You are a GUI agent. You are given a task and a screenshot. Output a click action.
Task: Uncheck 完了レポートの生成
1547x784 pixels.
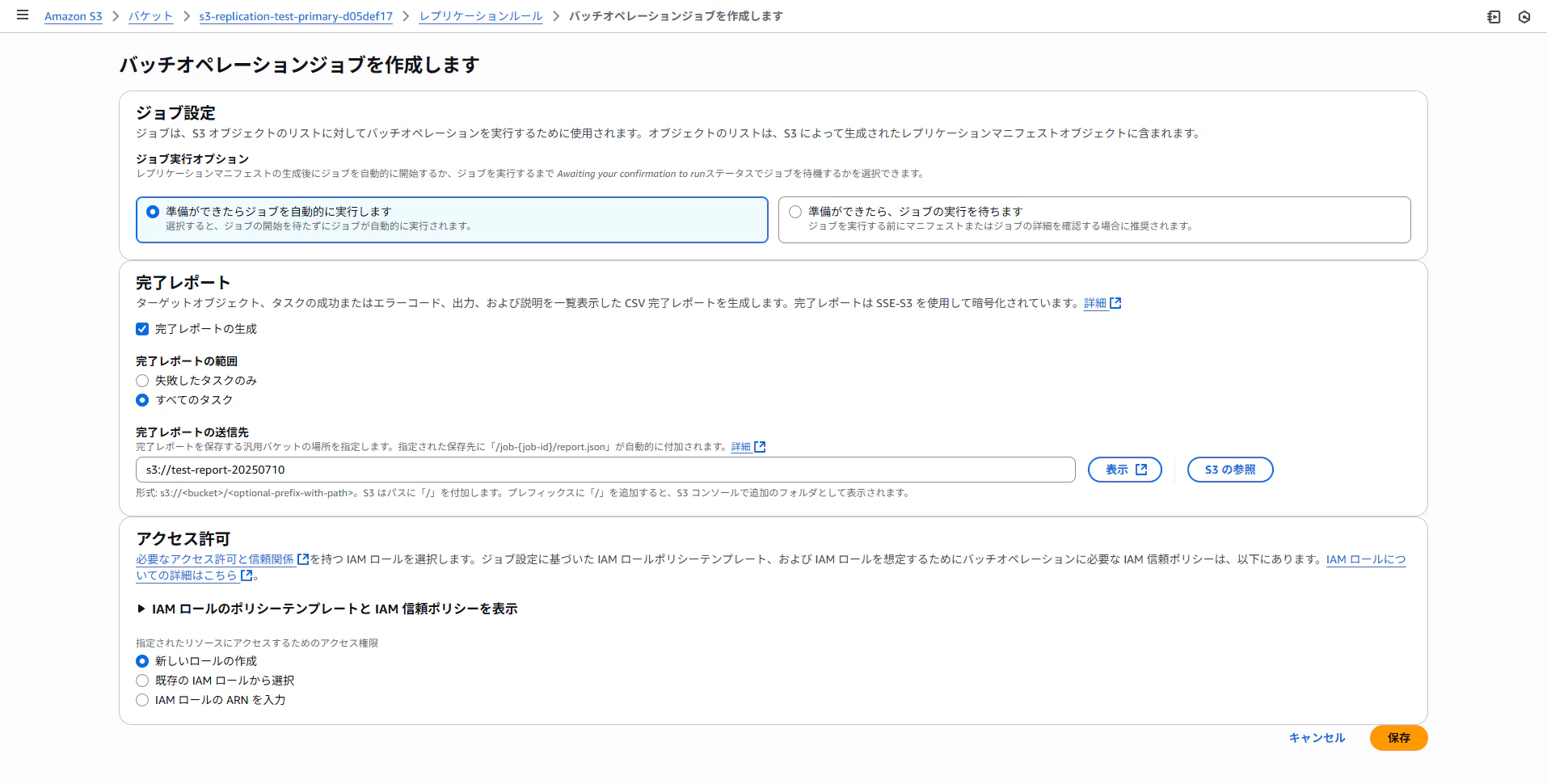[142, 328]
